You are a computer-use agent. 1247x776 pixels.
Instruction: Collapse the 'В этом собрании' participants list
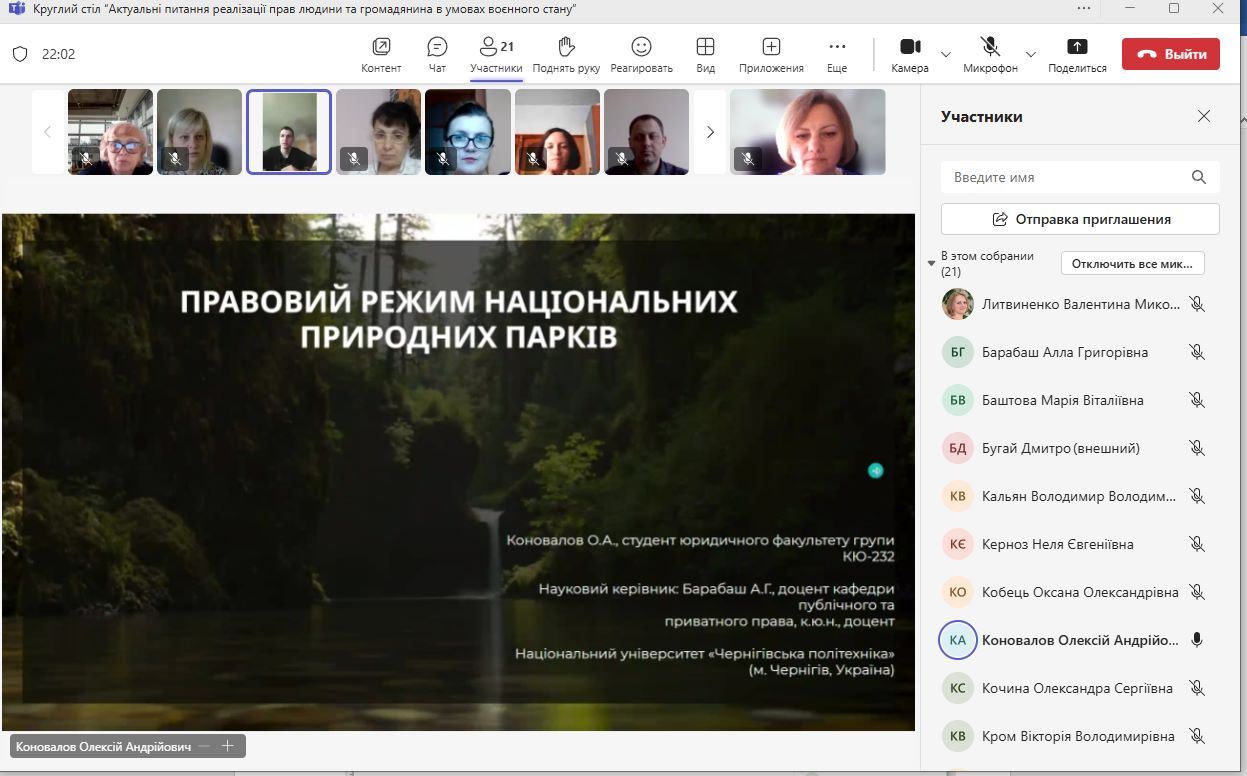(x=932, y=264)
